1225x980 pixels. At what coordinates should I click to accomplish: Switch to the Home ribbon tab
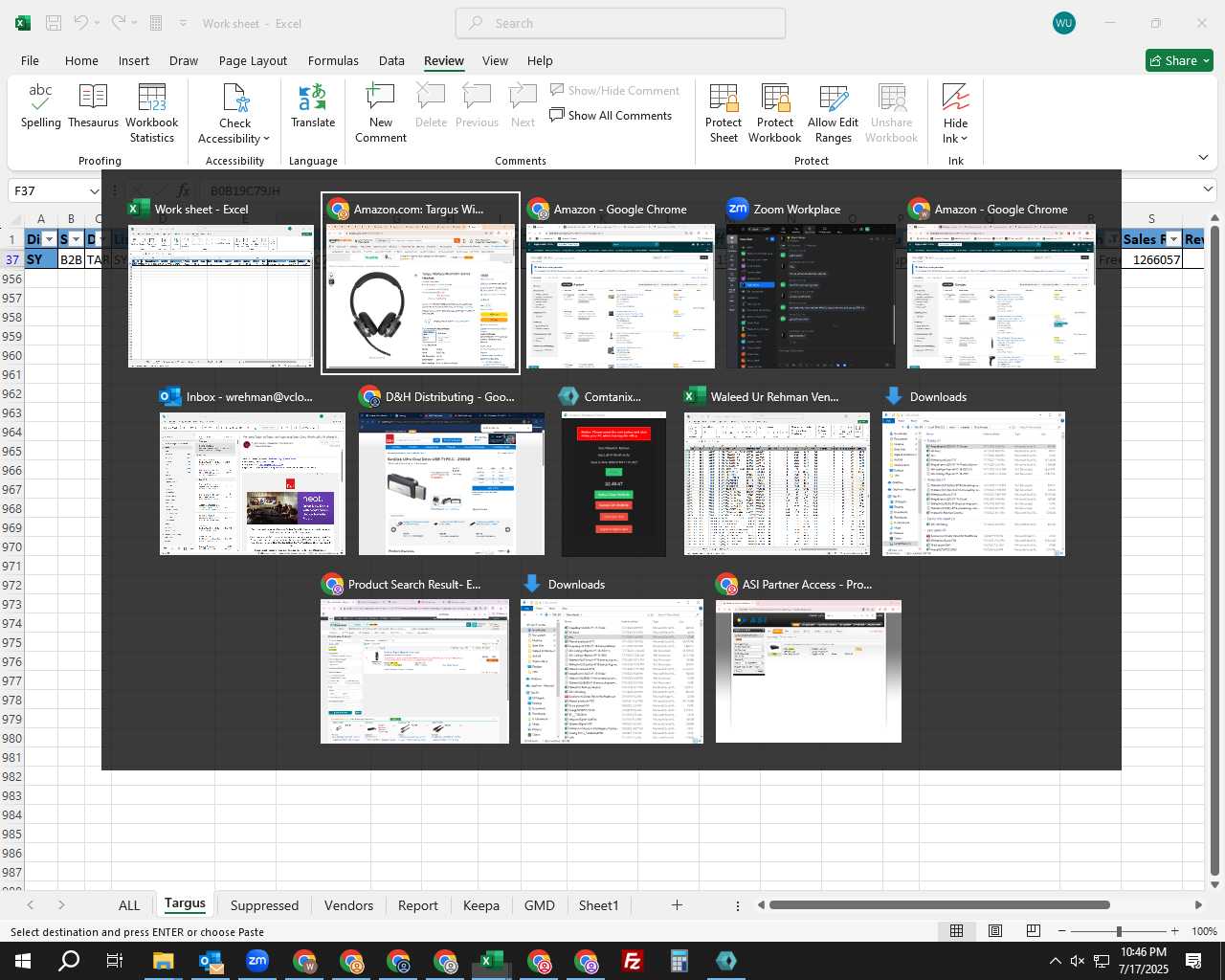point(81,60)
